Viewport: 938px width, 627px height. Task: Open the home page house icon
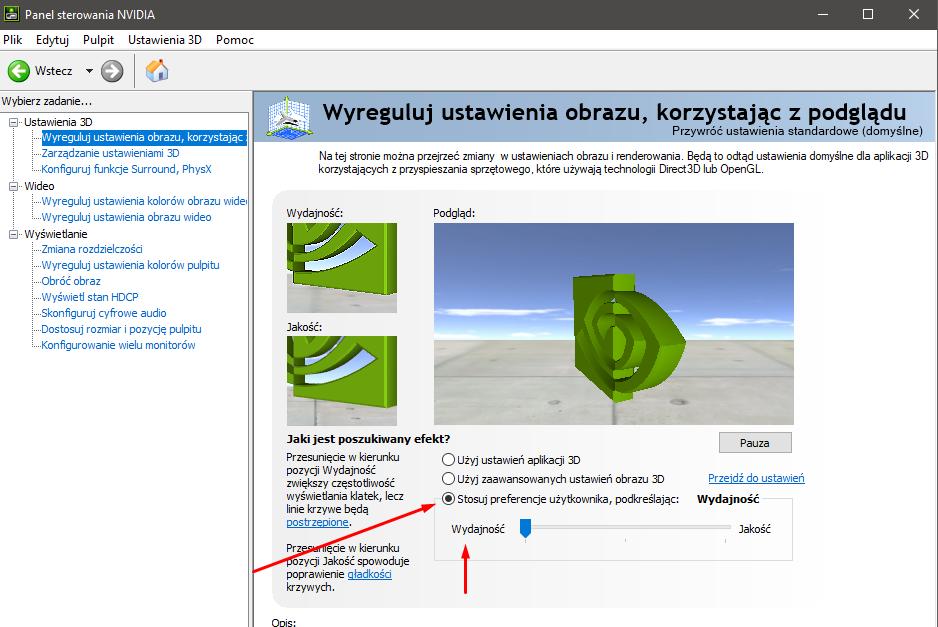pos(157,71)
